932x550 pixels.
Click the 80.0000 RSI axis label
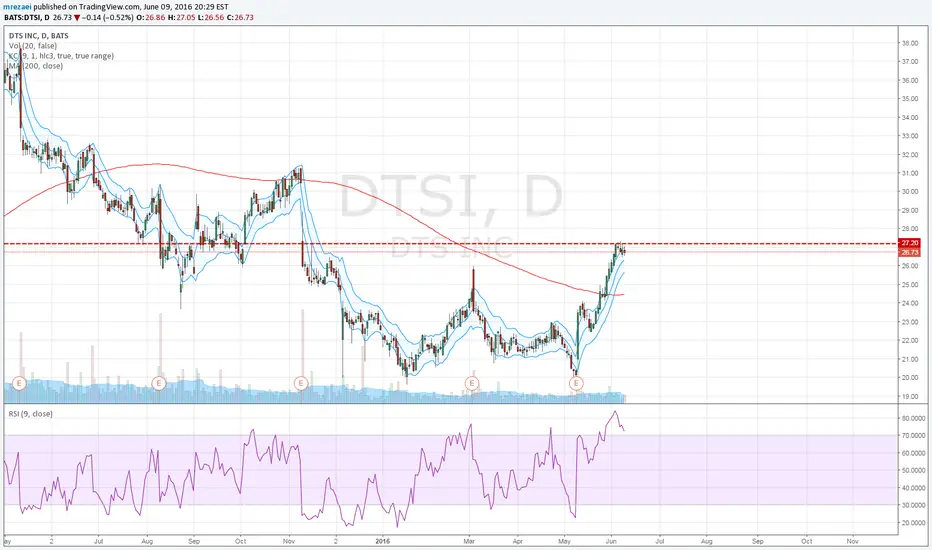(x=914, y=419)
